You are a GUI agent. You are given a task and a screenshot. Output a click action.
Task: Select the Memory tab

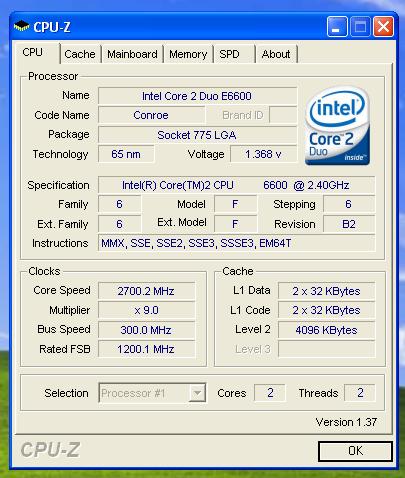[188, 54]
